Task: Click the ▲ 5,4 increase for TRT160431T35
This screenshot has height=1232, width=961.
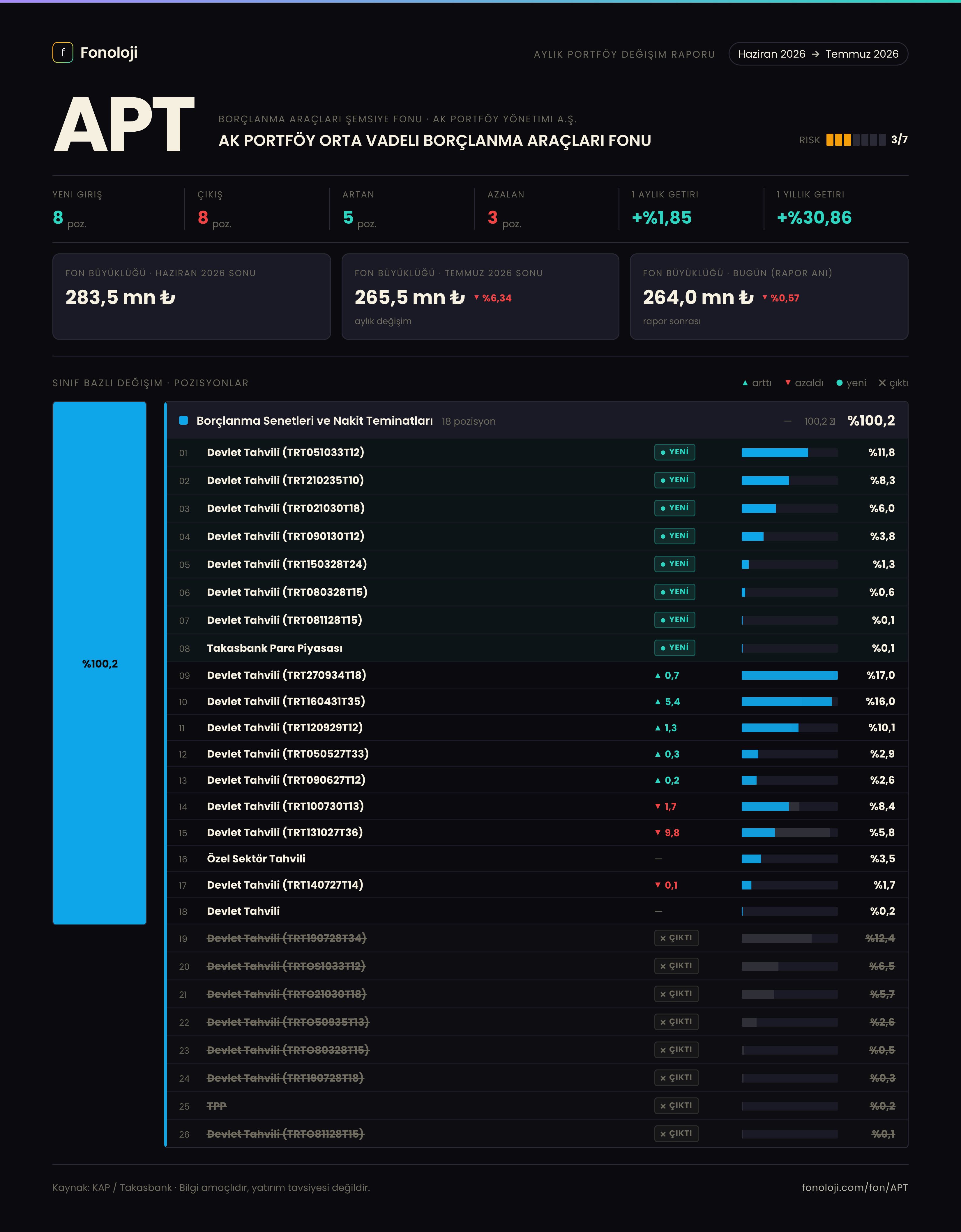Action: click(667, 702)
